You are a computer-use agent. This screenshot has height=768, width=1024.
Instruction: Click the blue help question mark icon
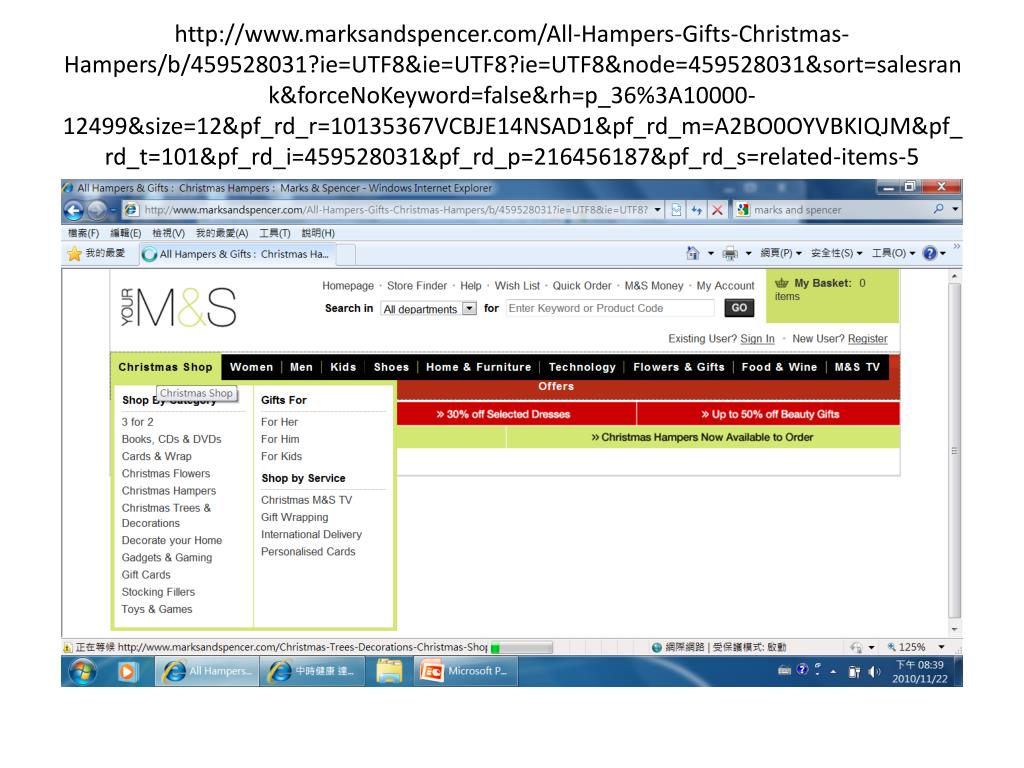coord(929,253)
